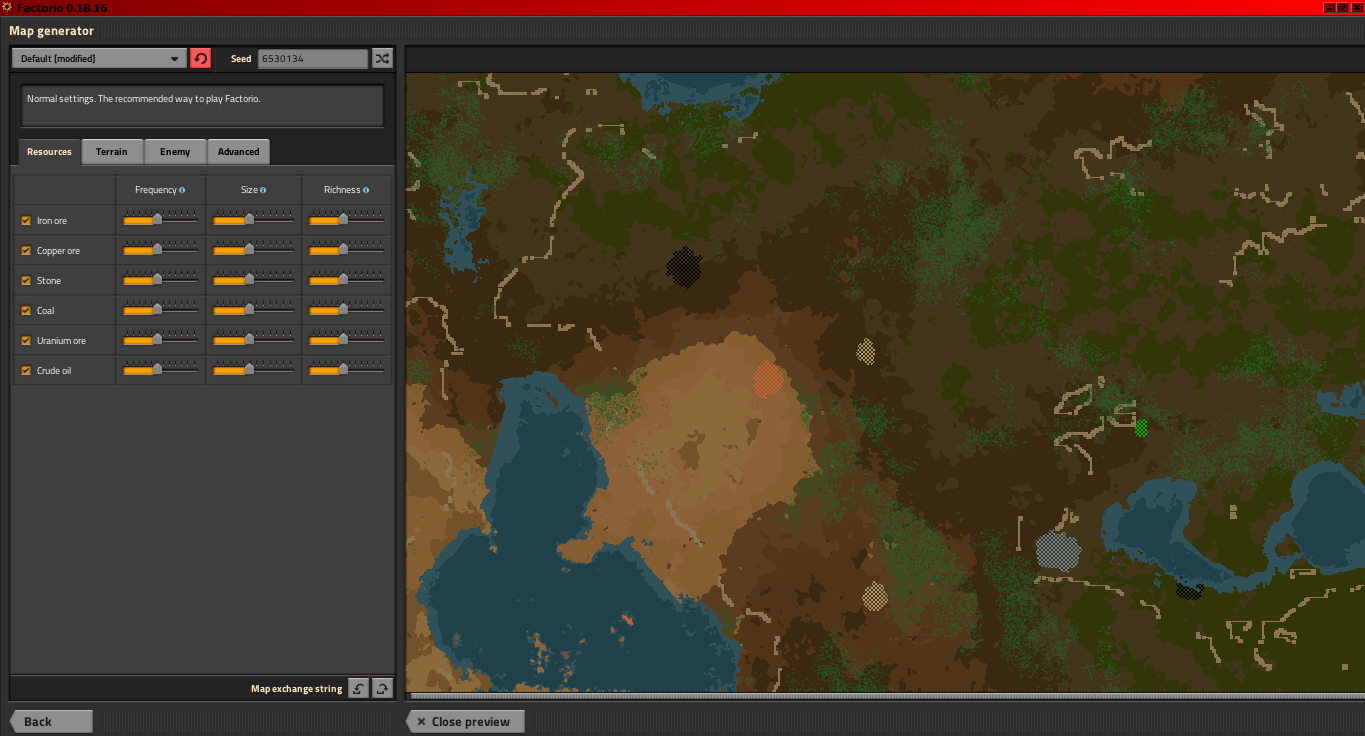Image resolution: width=1365 pixels, height=736 pixels.
Task: Click the Richness column info icon
Action: coord(366,190)
